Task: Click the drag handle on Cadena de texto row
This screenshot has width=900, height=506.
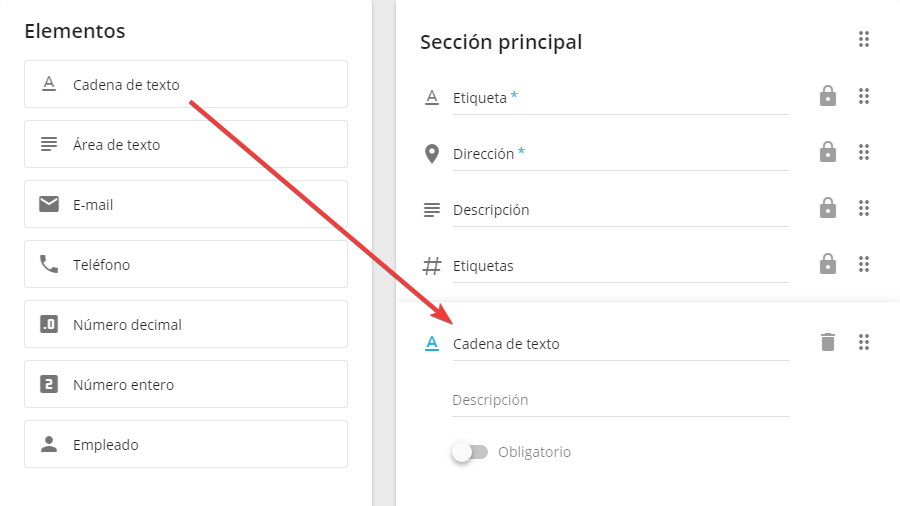Action: [864, 342]
